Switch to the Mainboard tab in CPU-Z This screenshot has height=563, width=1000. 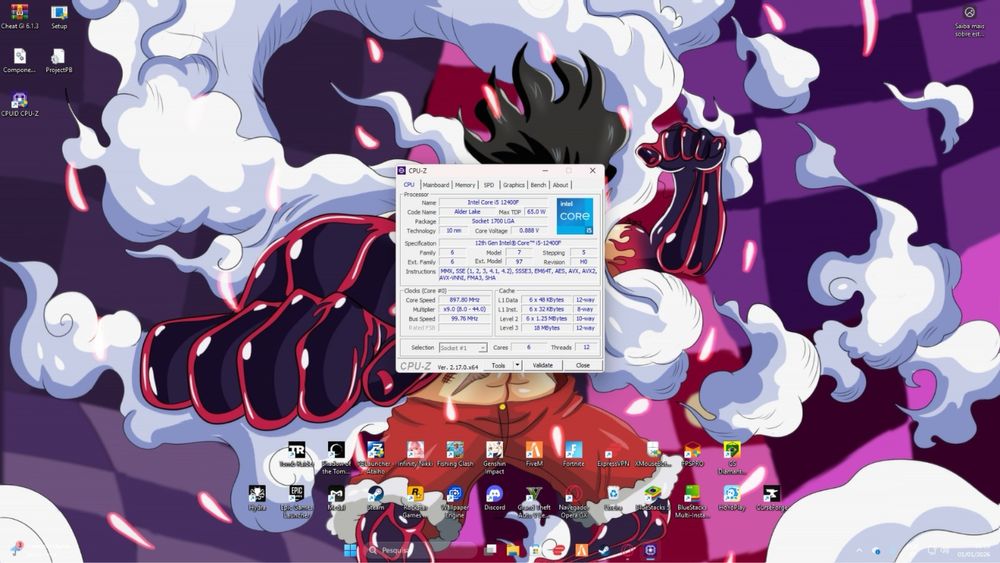pyautogui.click(x=436, y=185)
